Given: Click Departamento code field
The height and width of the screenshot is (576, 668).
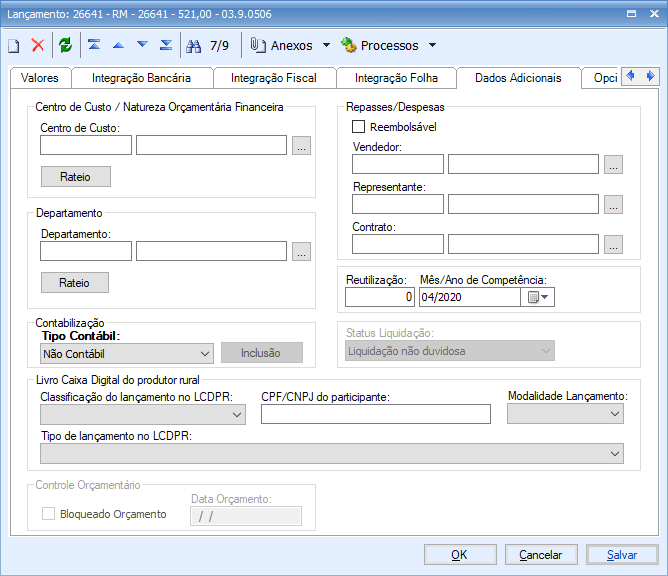Looking at the screenshot, I should (x=86, y=251).
